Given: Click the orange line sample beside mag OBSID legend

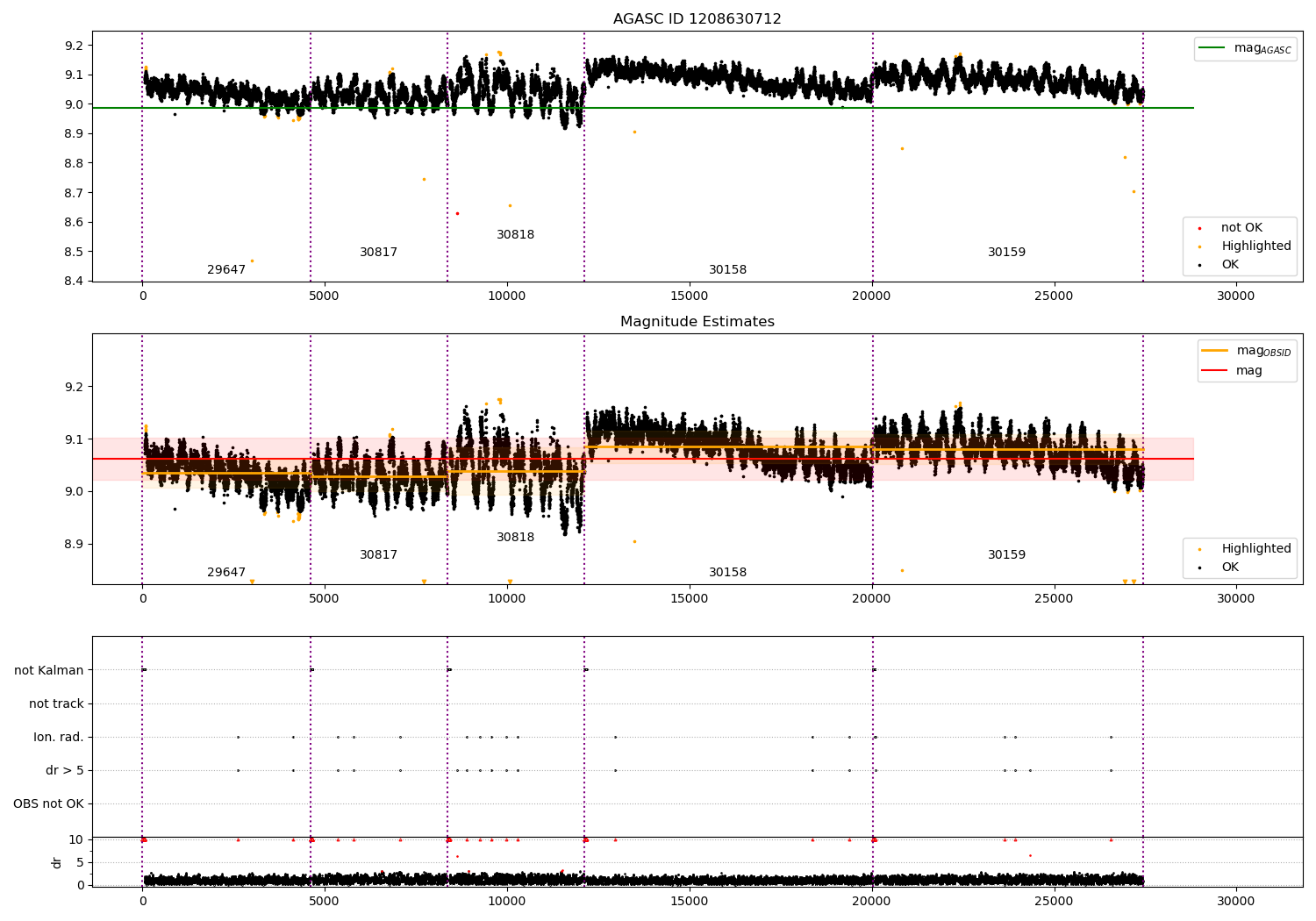Looking at the screenshot, I should pyautogui.click(x=1215, y=351).
